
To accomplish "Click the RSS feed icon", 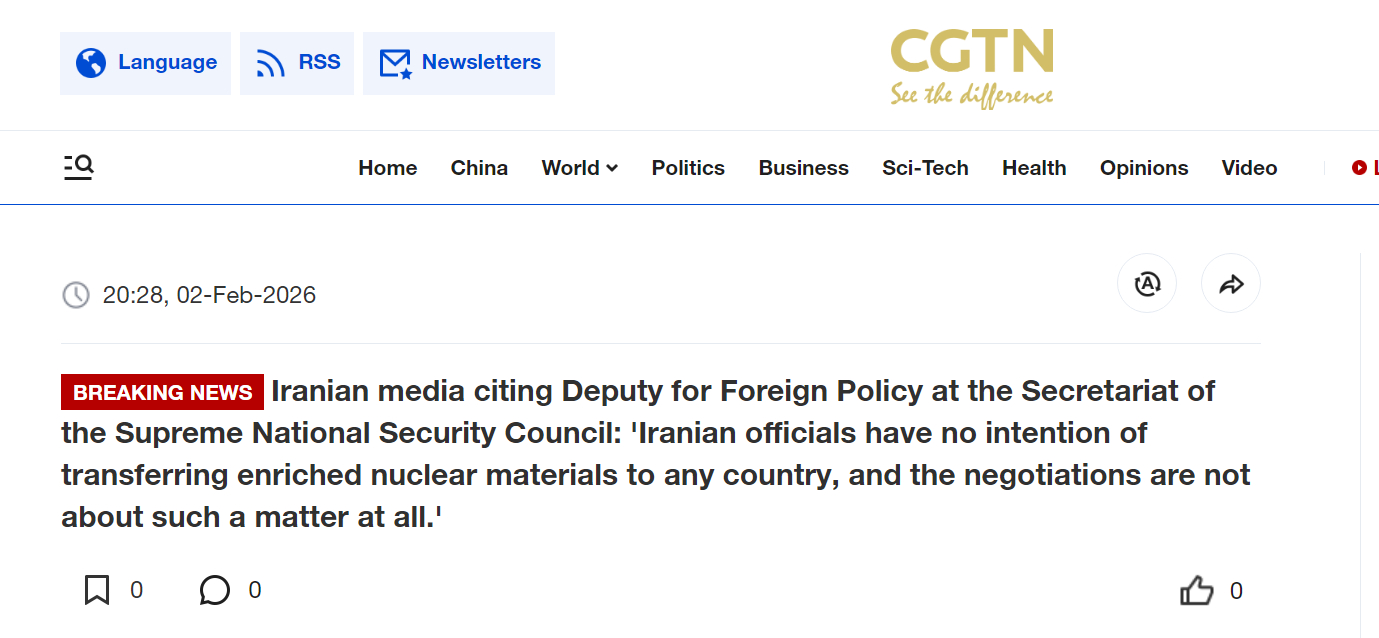I will pyautogui.click(x=270, y=62).
